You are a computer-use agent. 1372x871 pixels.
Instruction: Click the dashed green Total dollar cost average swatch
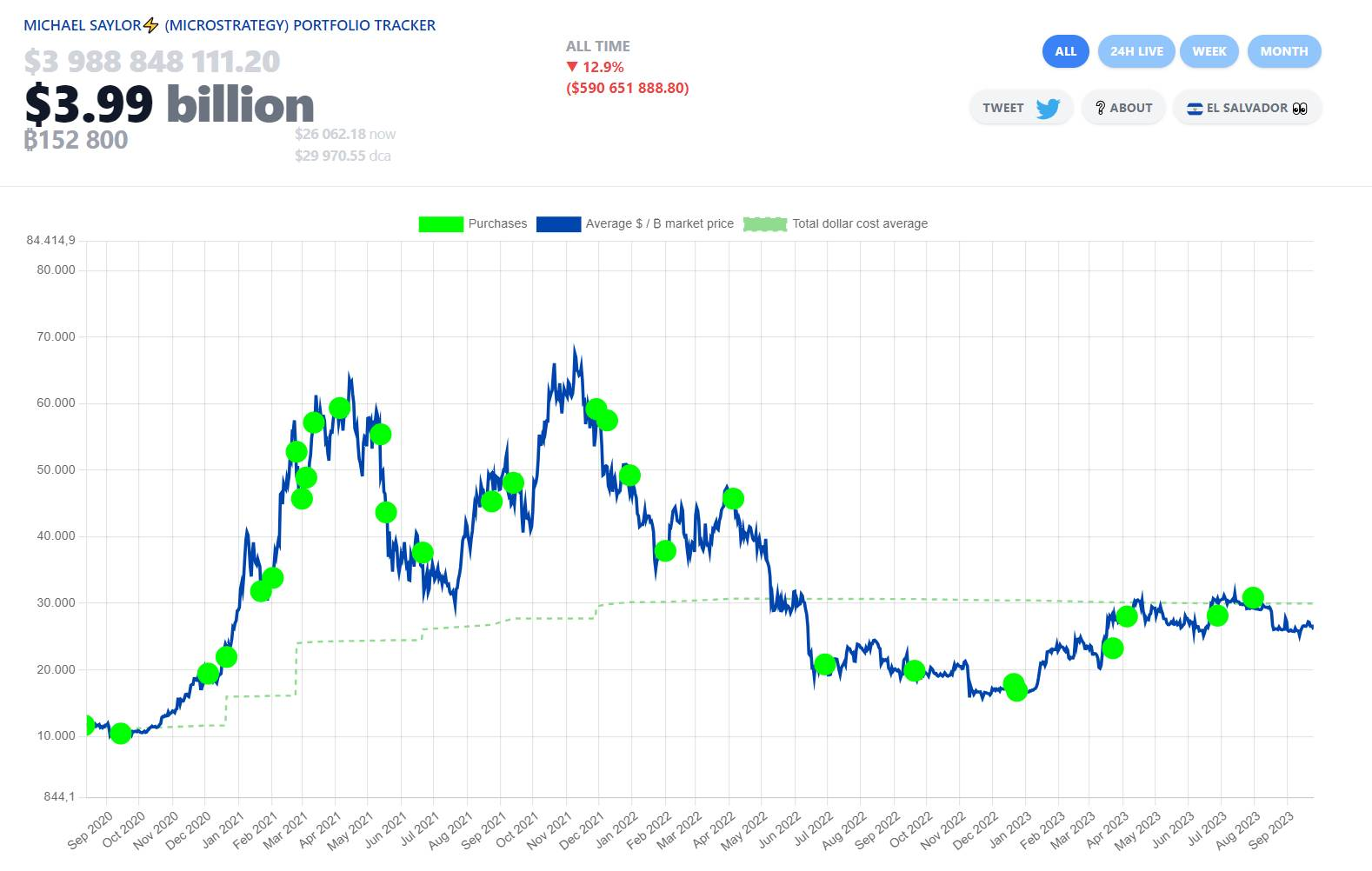[x=765, y=224]
